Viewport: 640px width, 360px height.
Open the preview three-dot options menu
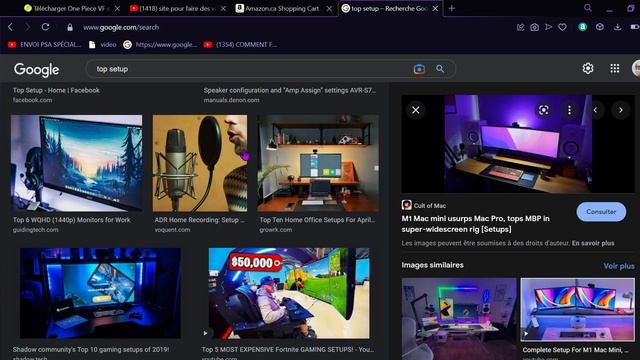pyautogui.click(x=569, y=110)
